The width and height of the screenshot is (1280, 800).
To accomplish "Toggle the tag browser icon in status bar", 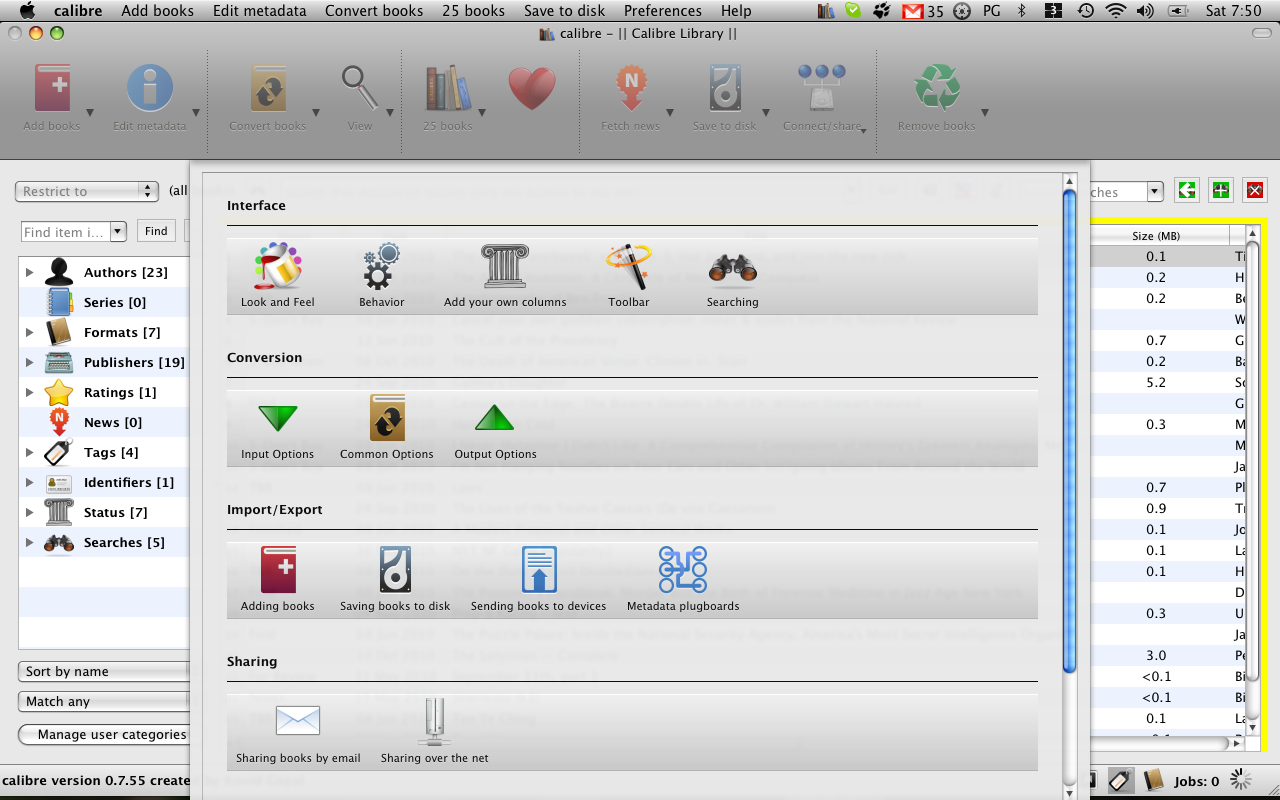I will (x=1120, y=780).
